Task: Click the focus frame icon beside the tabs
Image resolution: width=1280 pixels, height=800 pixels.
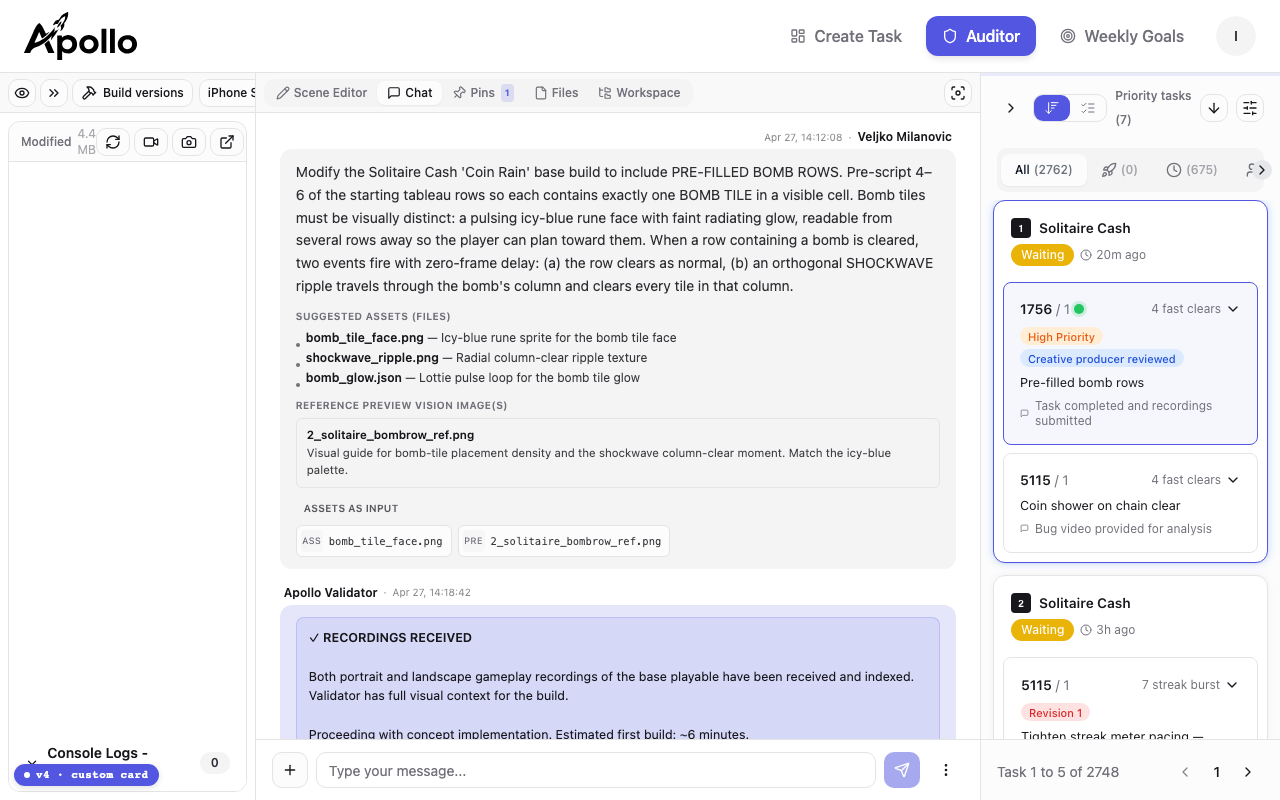Action: pyautogui.click(x=958, y=93)
